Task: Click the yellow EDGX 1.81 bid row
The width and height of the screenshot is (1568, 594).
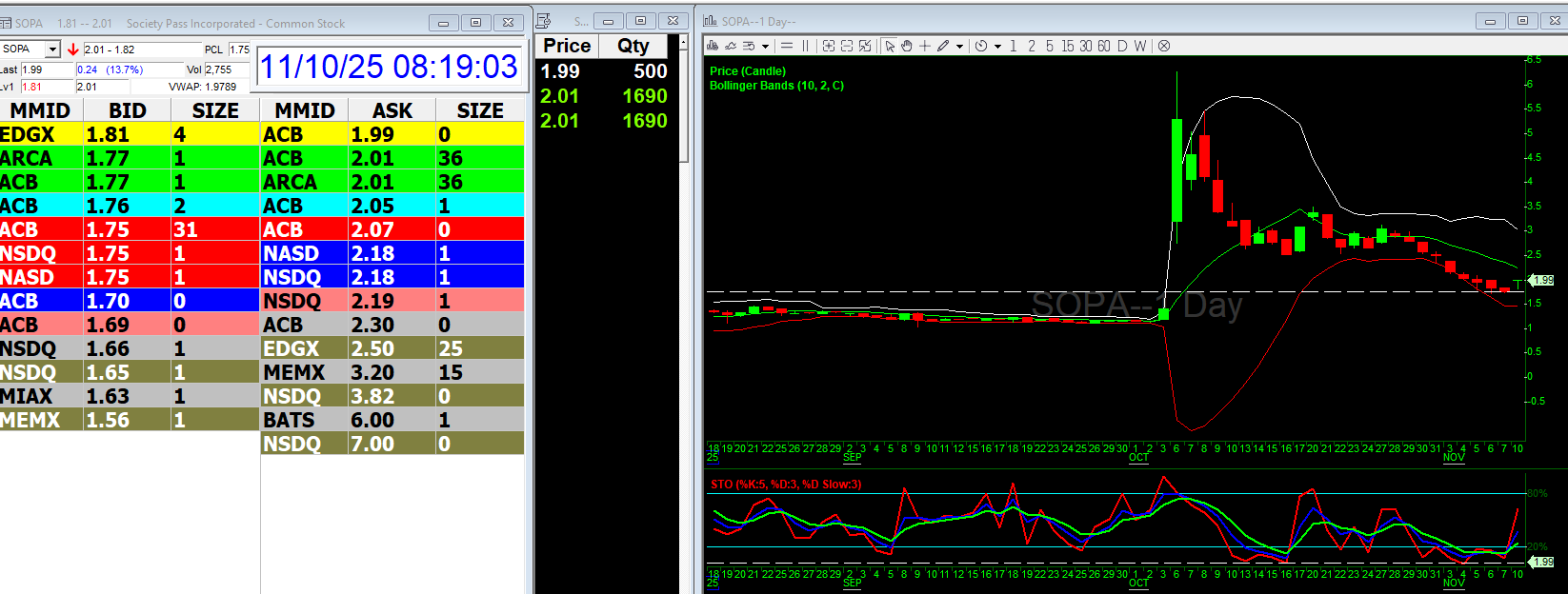Action: (129, 134)
